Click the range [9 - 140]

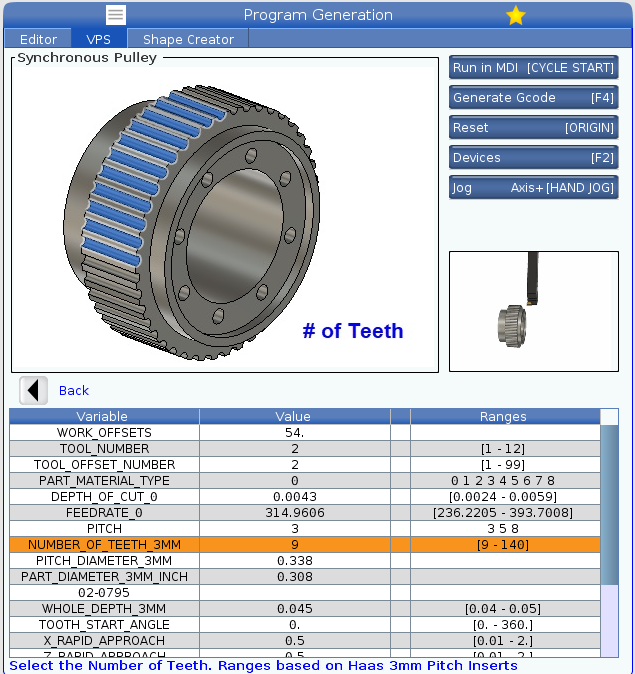(x=503, y=545)
